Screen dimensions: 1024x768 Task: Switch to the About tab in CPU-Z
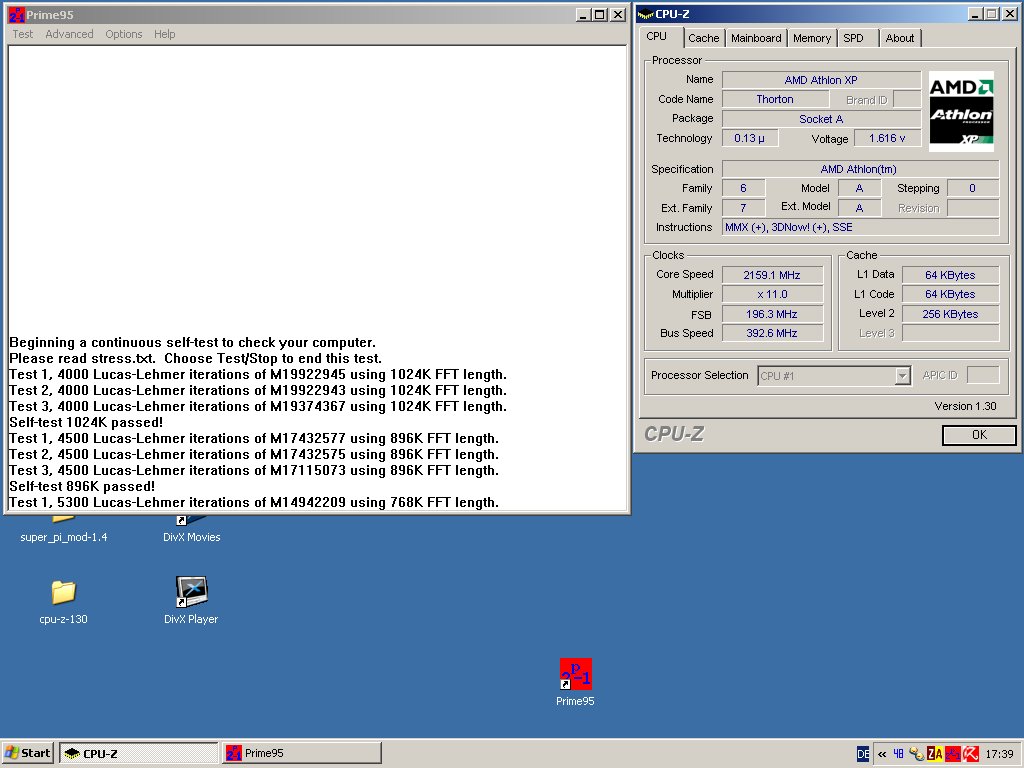[899, 38]
